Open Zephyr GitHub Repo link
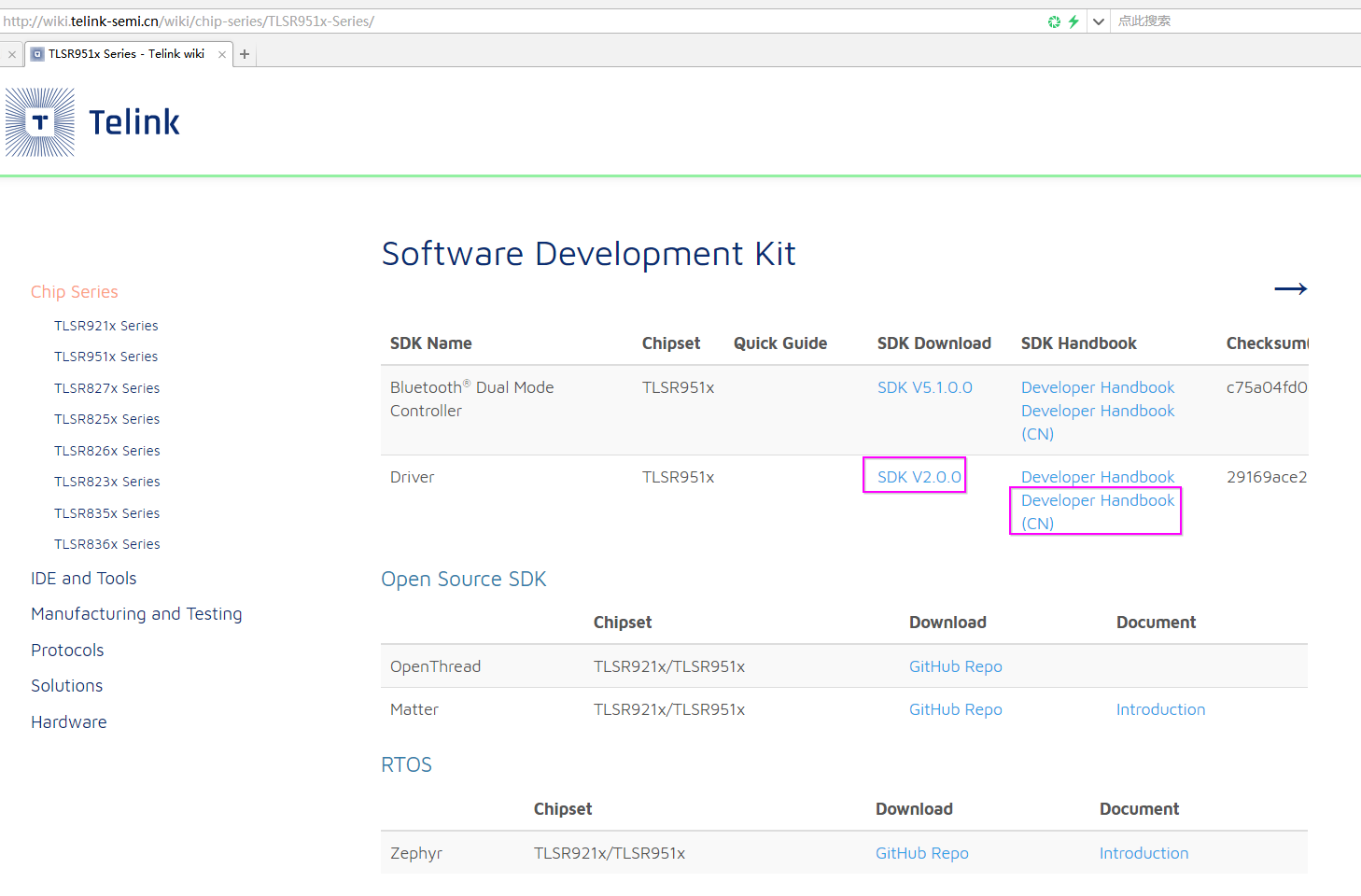Screen dimensions: 1361x896 (x=922, y=853)
